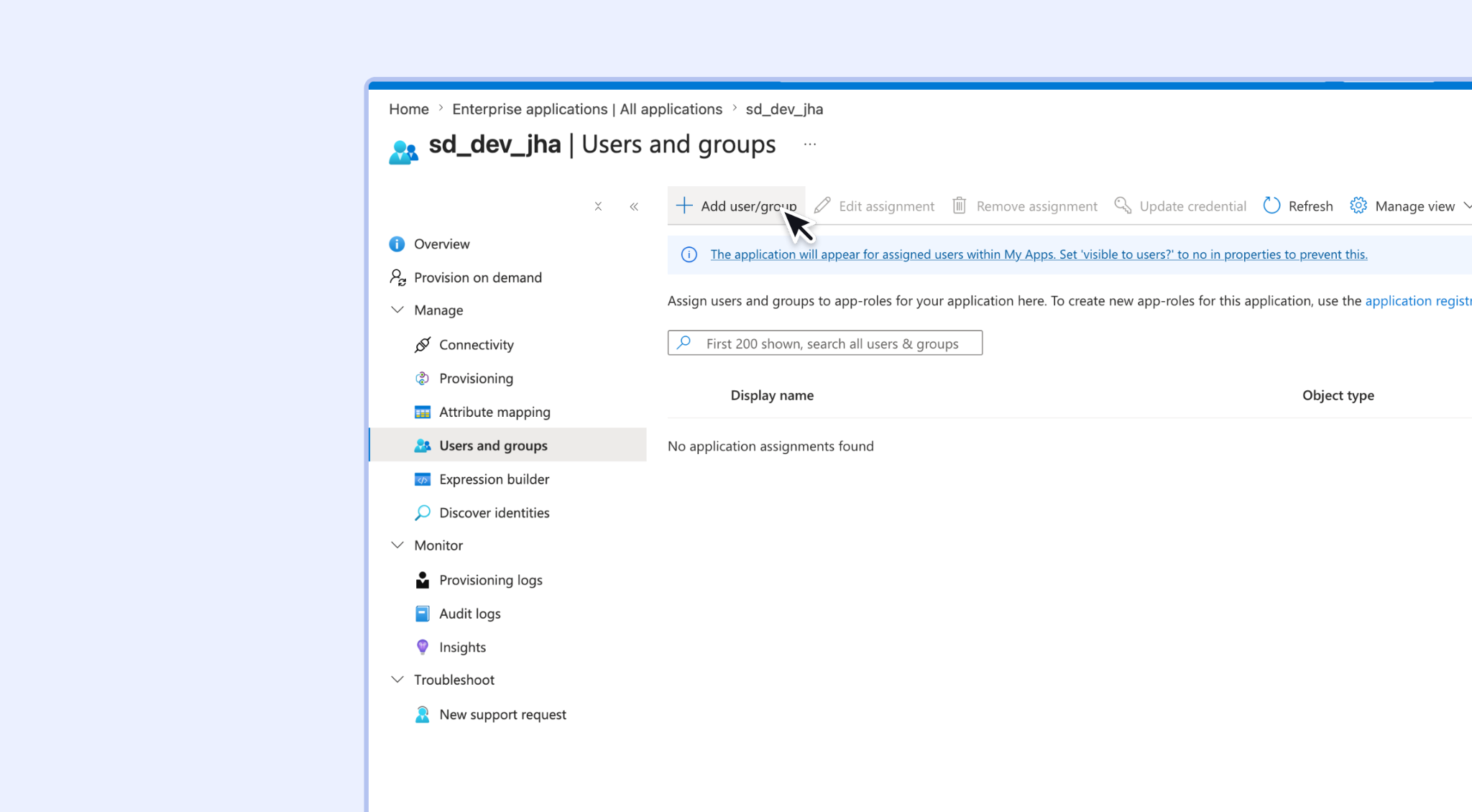Click the Provision on demand person icon

[397, 277]
